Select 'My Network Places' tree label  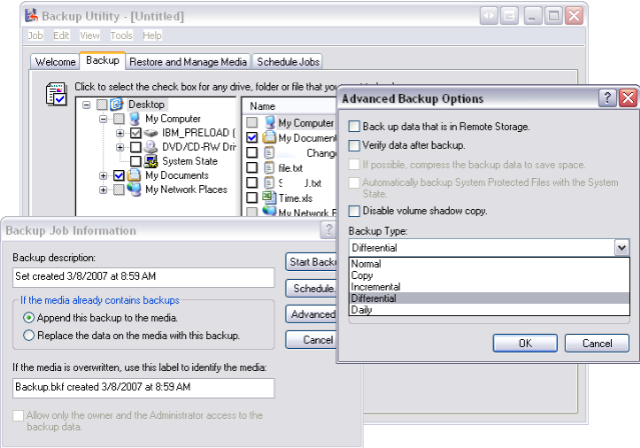(186, 190)
